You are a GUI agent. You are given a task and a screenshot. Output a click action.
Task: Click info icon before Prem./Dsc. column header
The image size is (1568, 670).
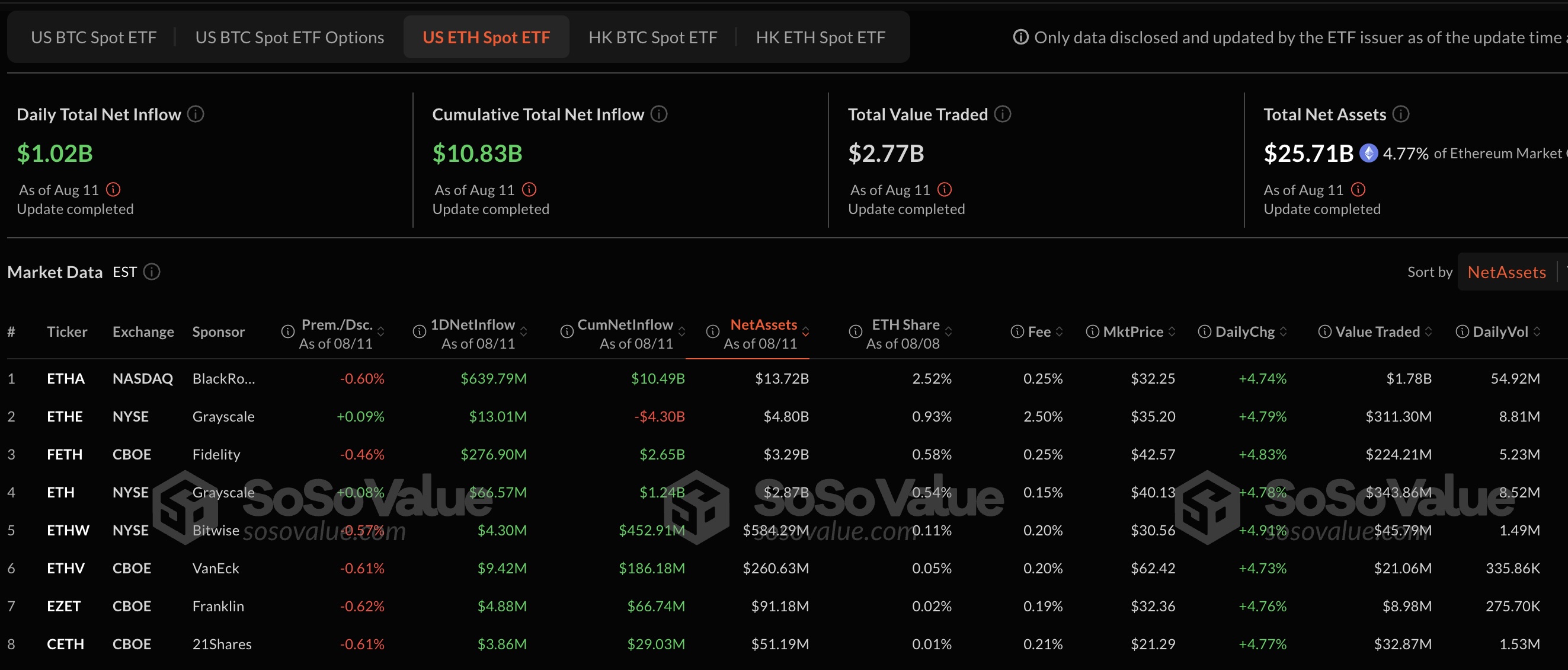point(287,331)
